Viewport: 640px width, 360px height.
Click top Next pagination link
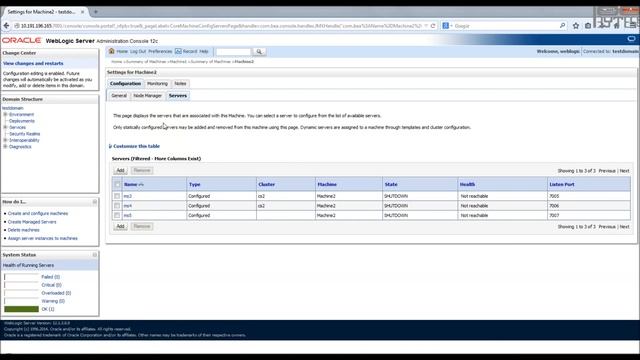[x=624, y=171]
